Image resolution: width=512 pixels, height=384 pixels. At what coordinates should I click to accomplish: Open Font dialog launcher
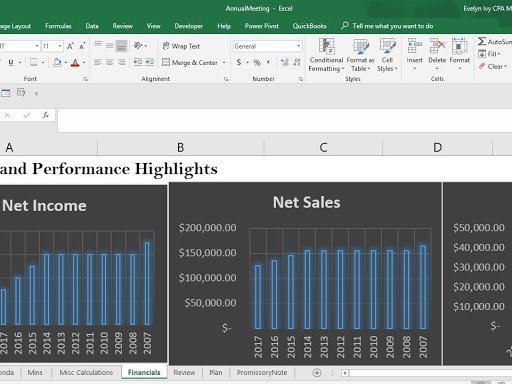click(x=86, y=79)
